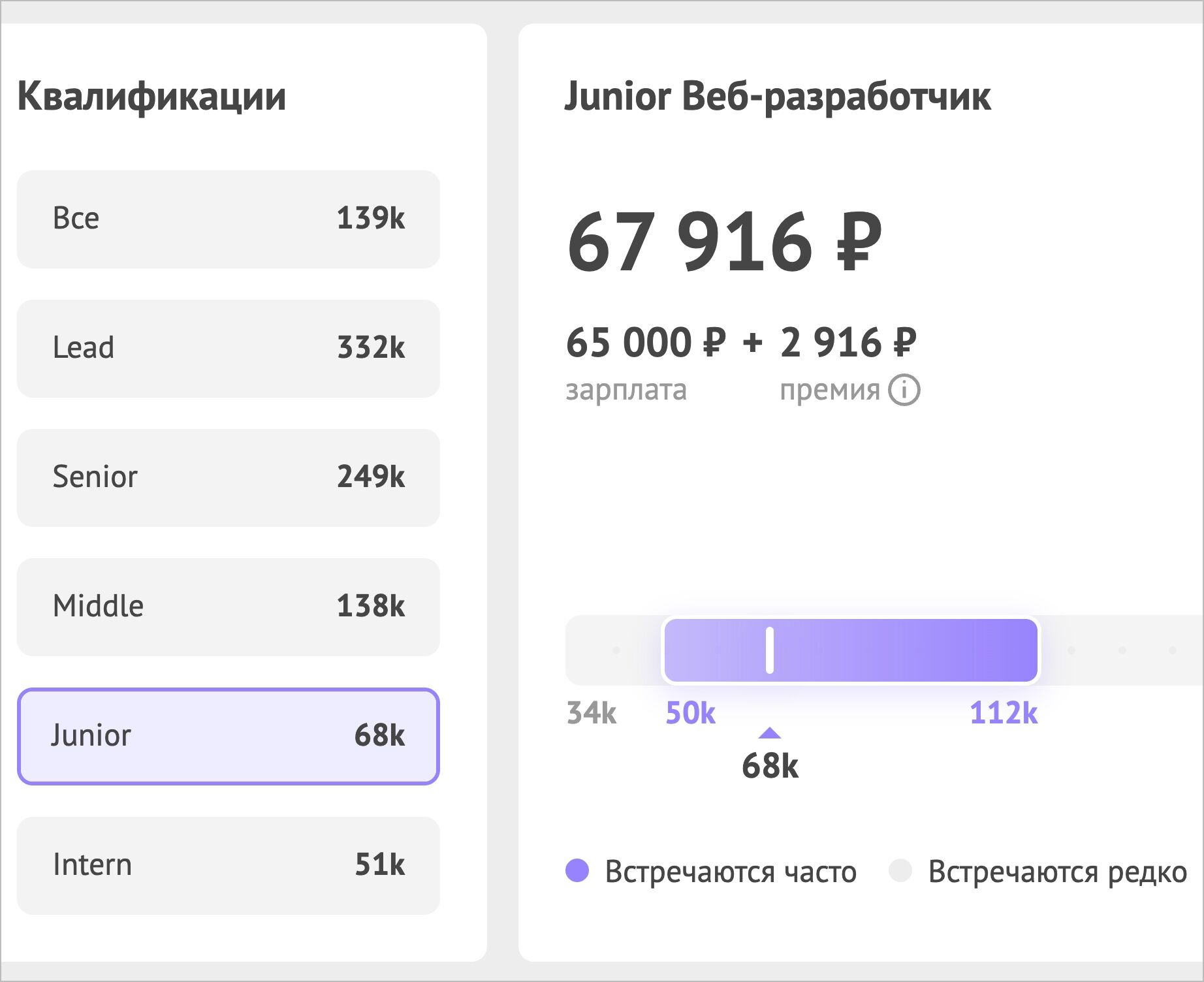Click the purple dot beside Встречаются часто
The width and height of the screenshot is (1204, 982).
[x=577, y=870]
